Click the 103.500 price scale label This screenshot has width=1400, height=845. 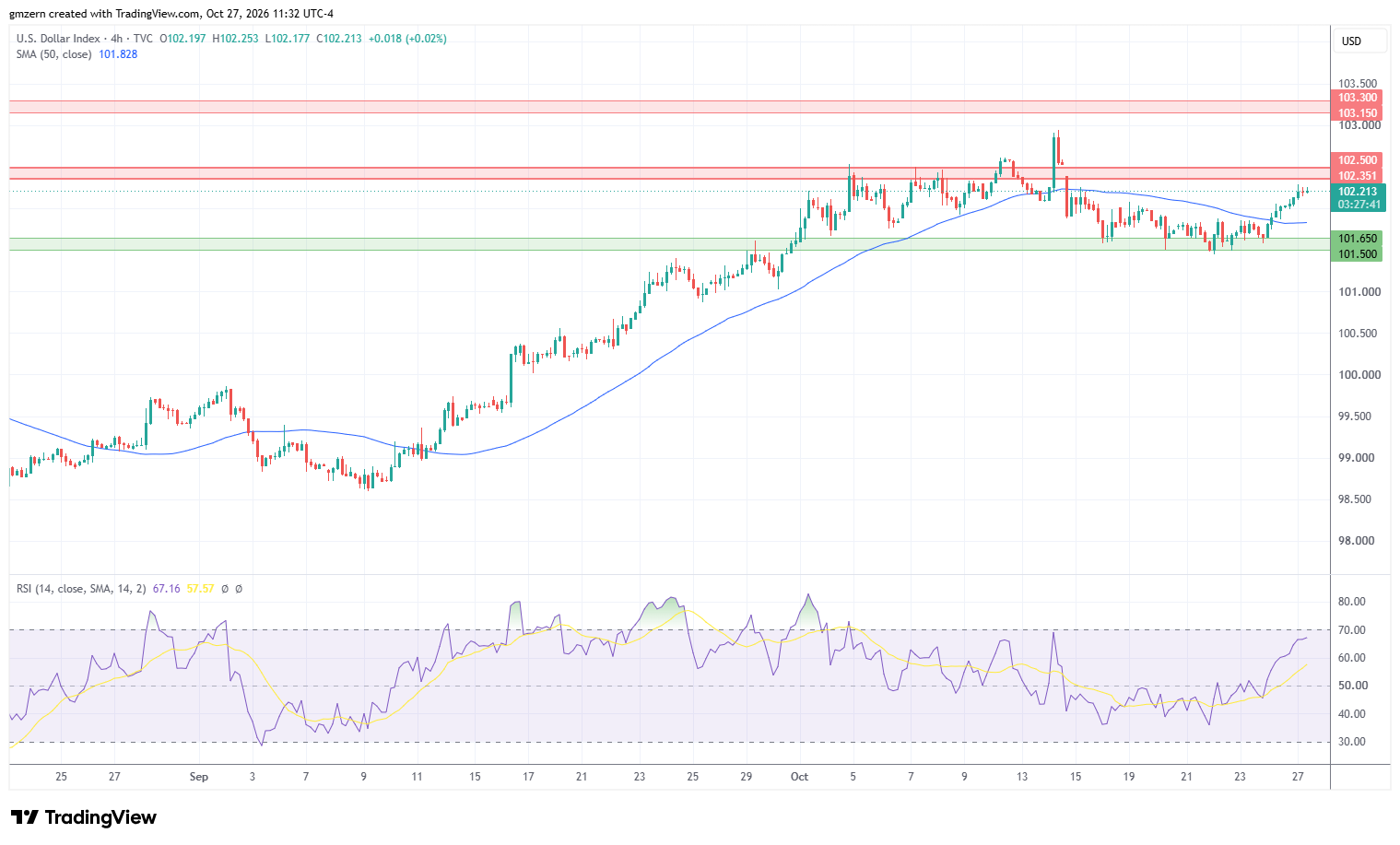[1358, 83]
